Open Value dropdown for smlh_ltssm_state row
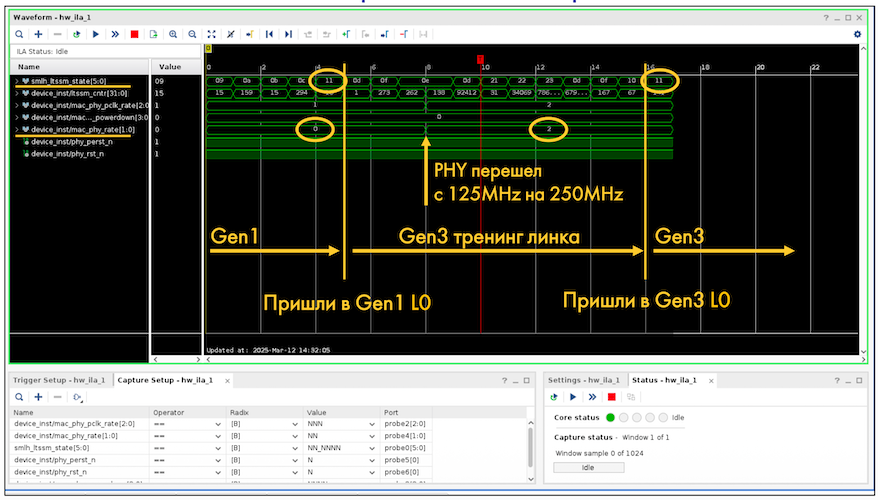Image resolution: width=880 pixels, height=500 pixels. click(x=372, y=448)
